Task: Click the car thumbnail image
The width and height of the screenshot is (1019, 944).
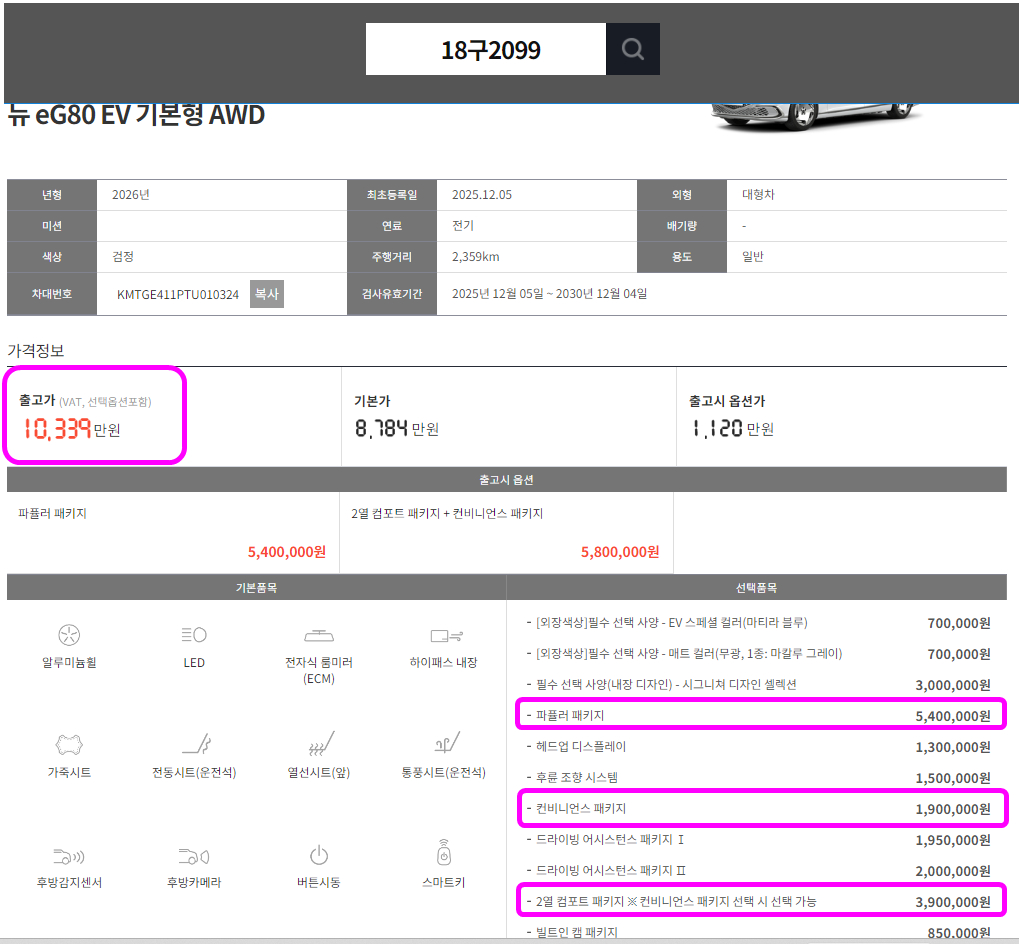Action: pyautogui.click(x=815, y=117)
